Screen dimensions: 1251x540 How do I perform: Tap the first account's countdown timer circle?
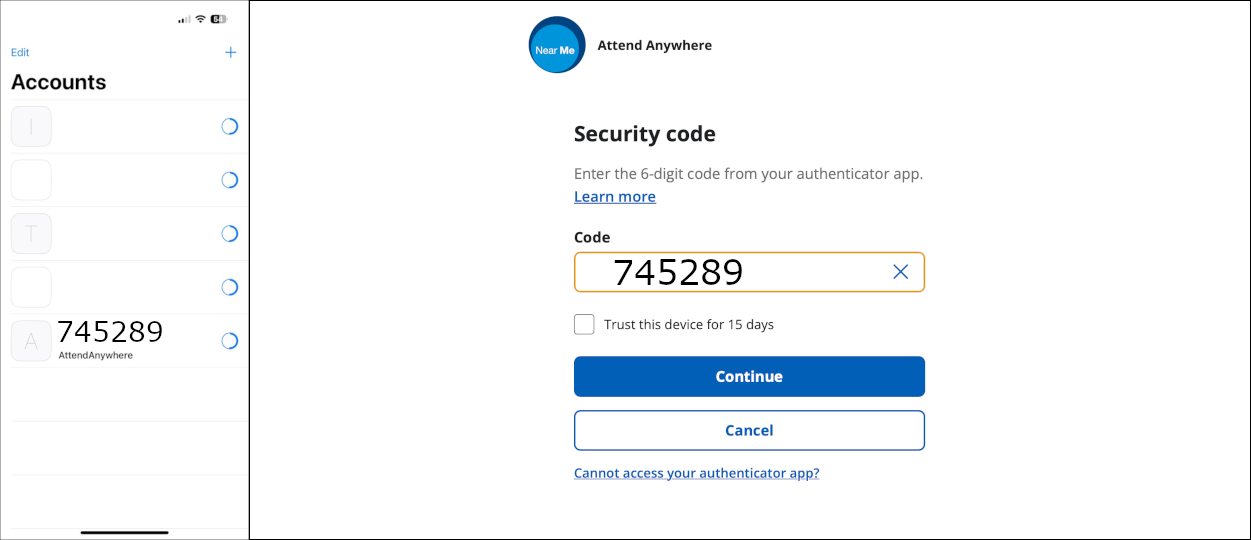pyautogui.click(x=229, y=127)
